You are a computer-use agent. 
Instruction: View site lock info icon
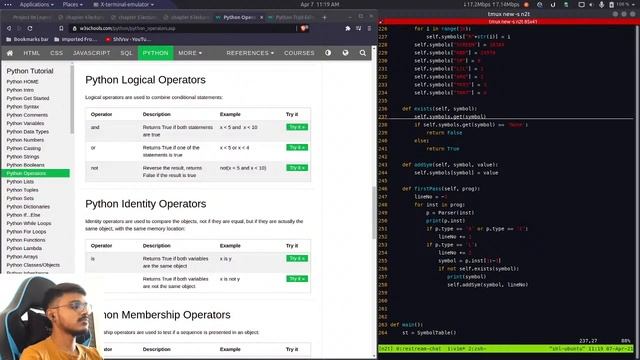[x=74, y=29]
